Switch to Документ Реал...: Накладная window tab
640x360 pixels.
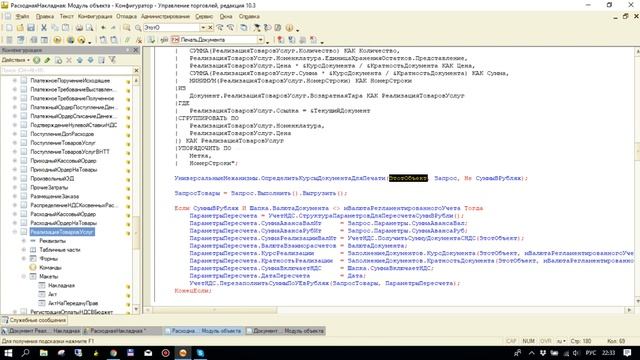coord(41,331)
